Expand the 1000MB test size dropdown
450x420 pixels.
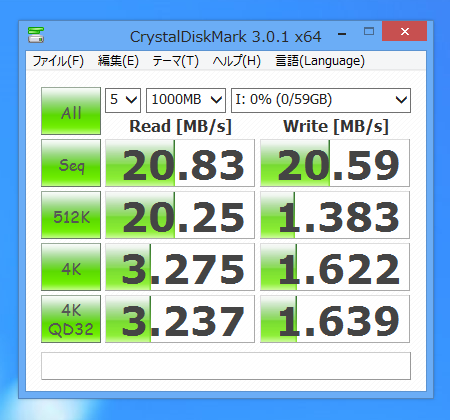(186, 100)
